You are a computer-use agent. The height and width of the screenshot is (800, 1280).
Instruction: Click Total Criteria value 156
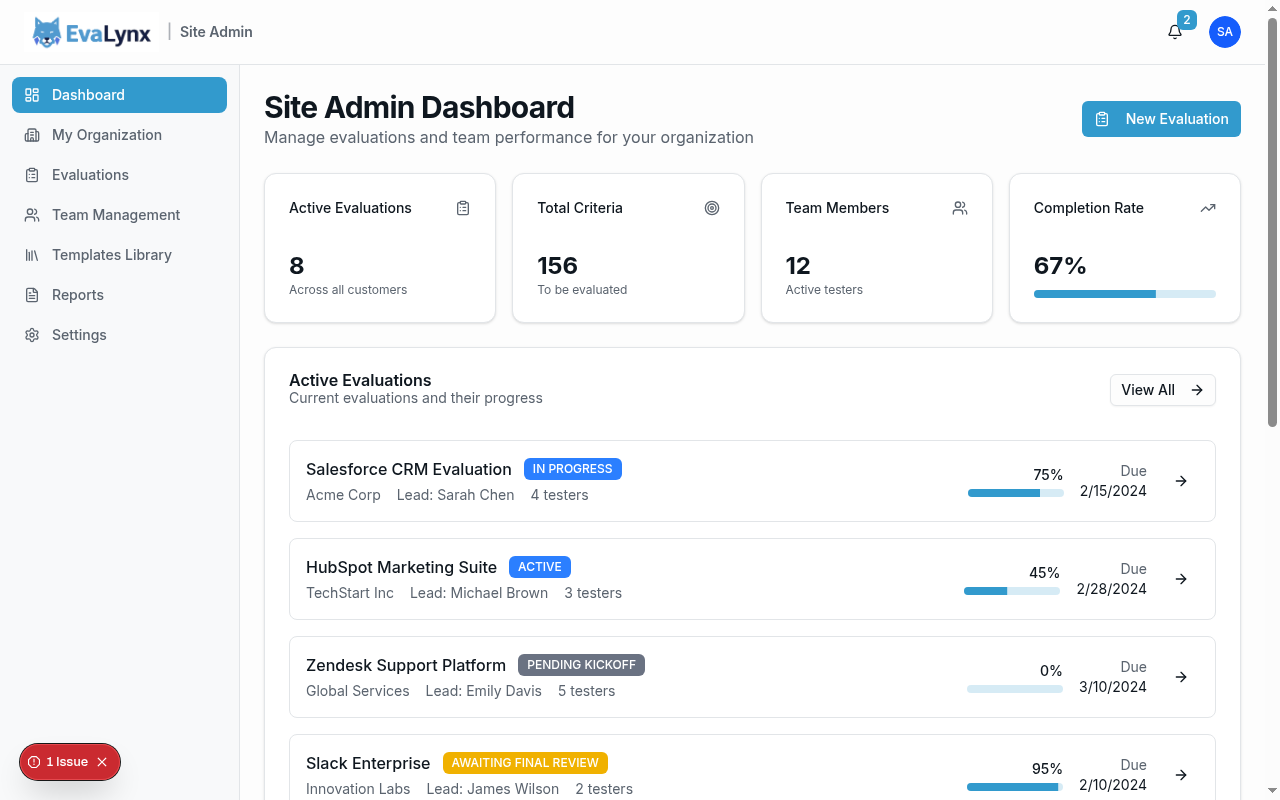557,266
